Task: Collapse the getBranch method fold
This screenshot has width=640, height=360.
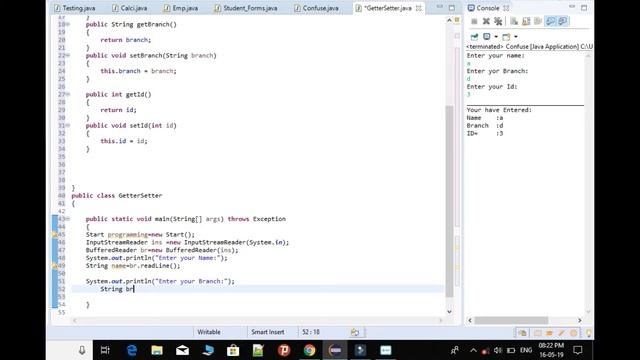Action: tap(68, 24)
